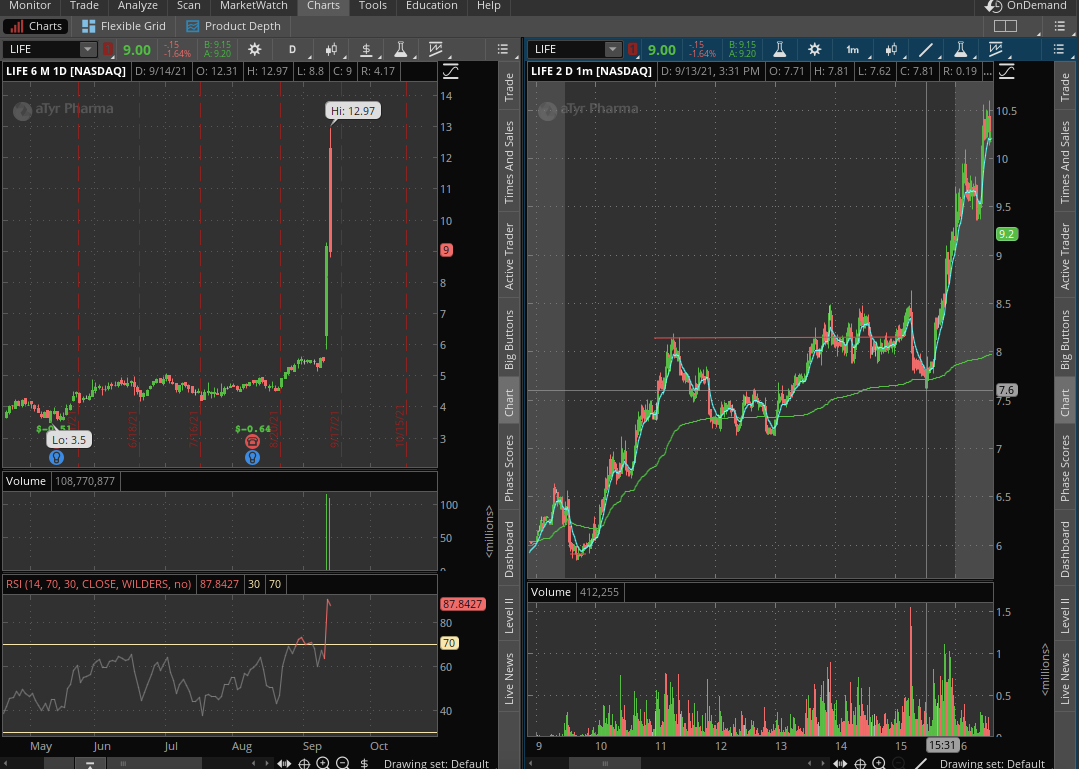Image resolution: width=1079 pixels, height=769 pixels.
Task: Open right chart list actions menu
Action: (1058, 50)
